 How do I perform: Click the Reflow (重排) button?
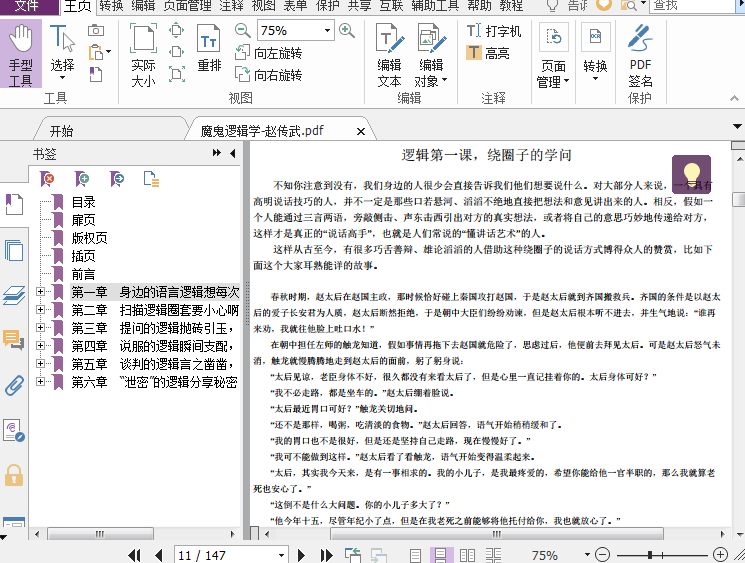[x=209, y=48]
